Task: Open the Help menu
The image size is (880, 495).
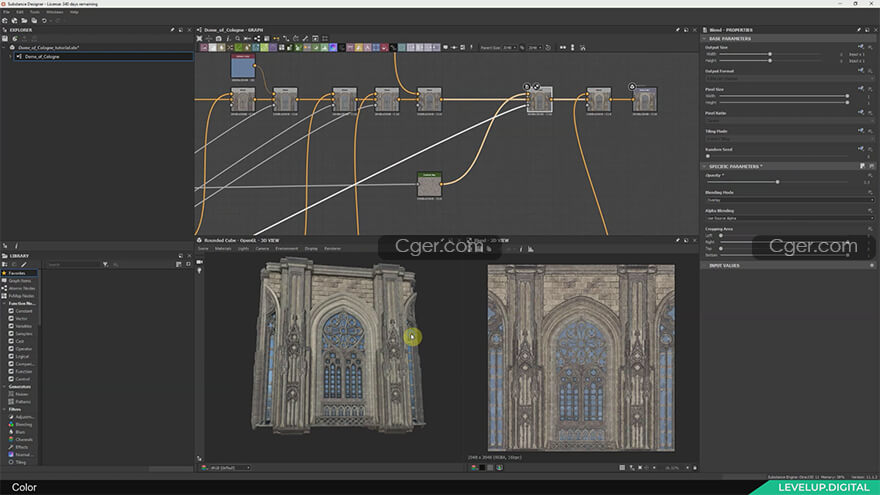Action: coord(74,12)
